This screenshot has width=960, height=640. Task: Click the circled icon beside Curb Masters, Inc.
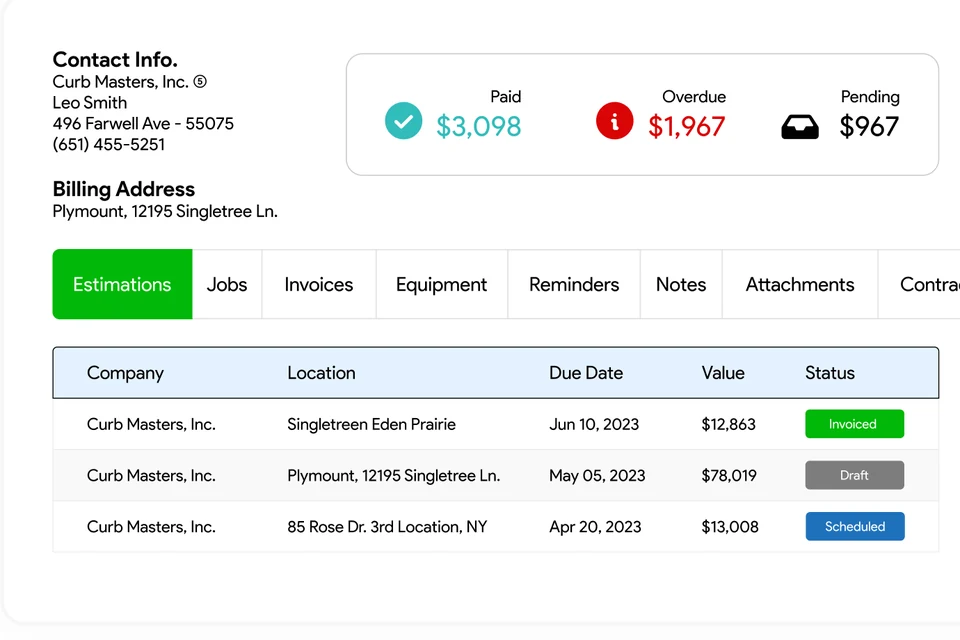click(200, 81)
